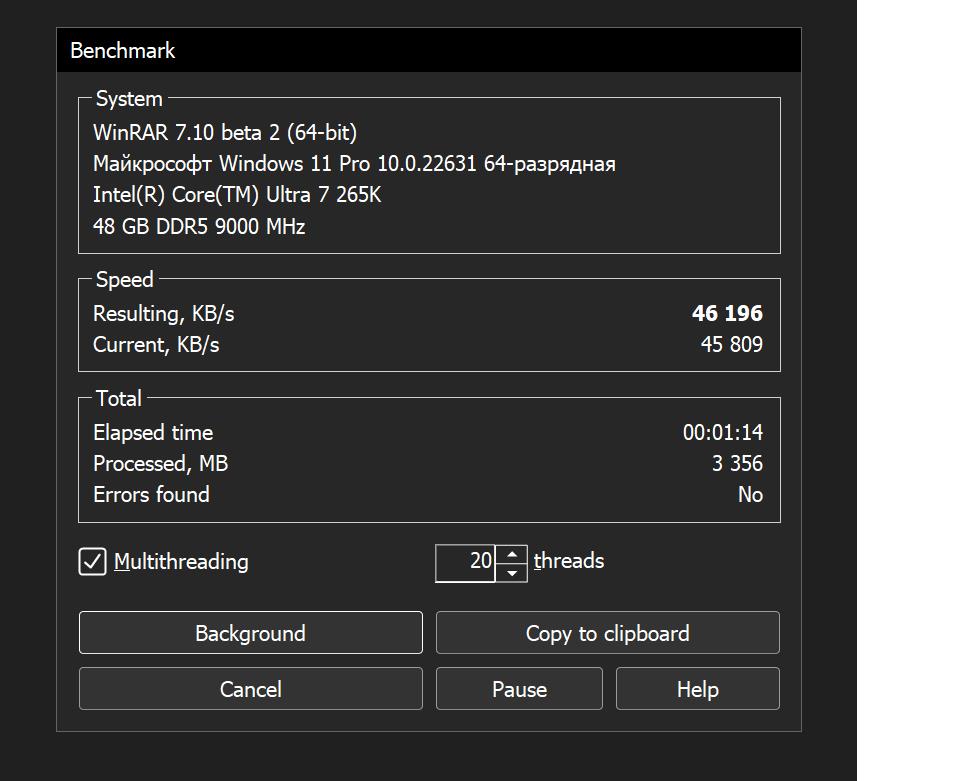
Task: Copy benchmark results to clipboard
Action: (607, 633)
